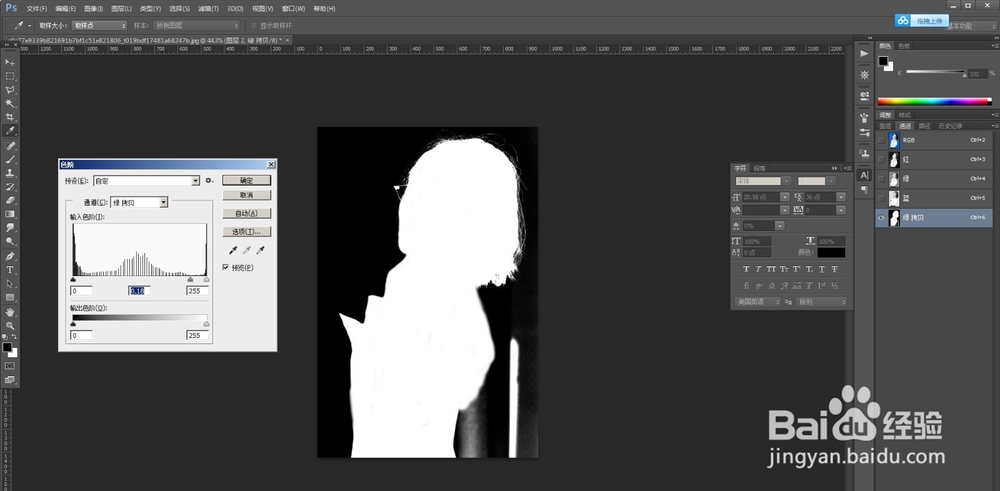Click the Faux Bold style button

[x=746, y=269]
